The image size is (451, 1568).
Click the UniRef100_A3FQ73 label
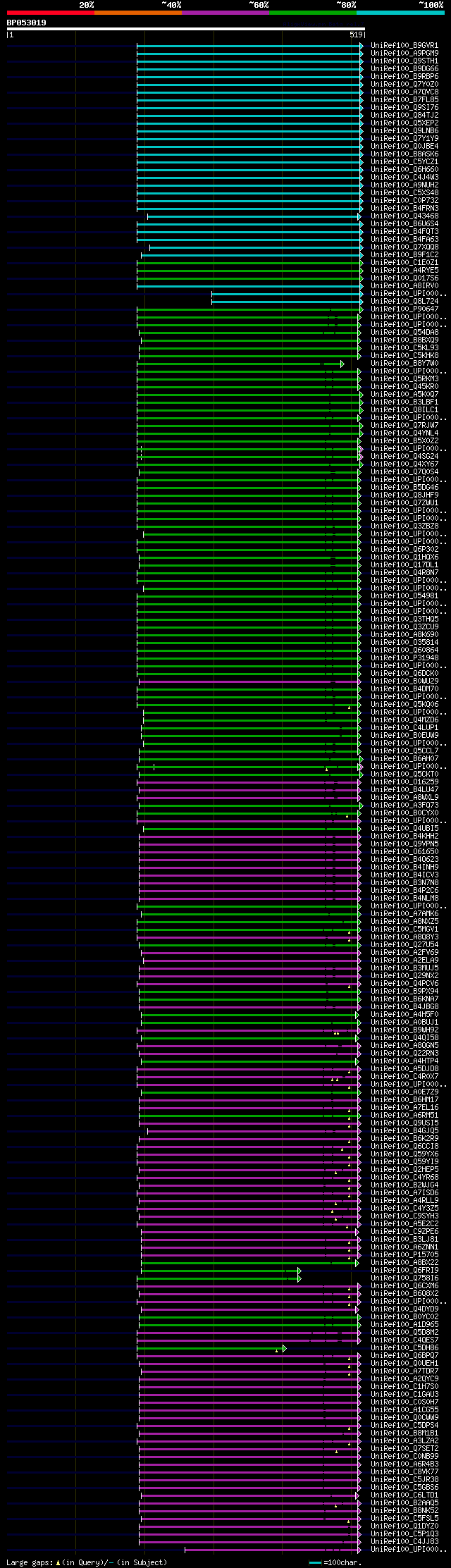tap(404, 805)
